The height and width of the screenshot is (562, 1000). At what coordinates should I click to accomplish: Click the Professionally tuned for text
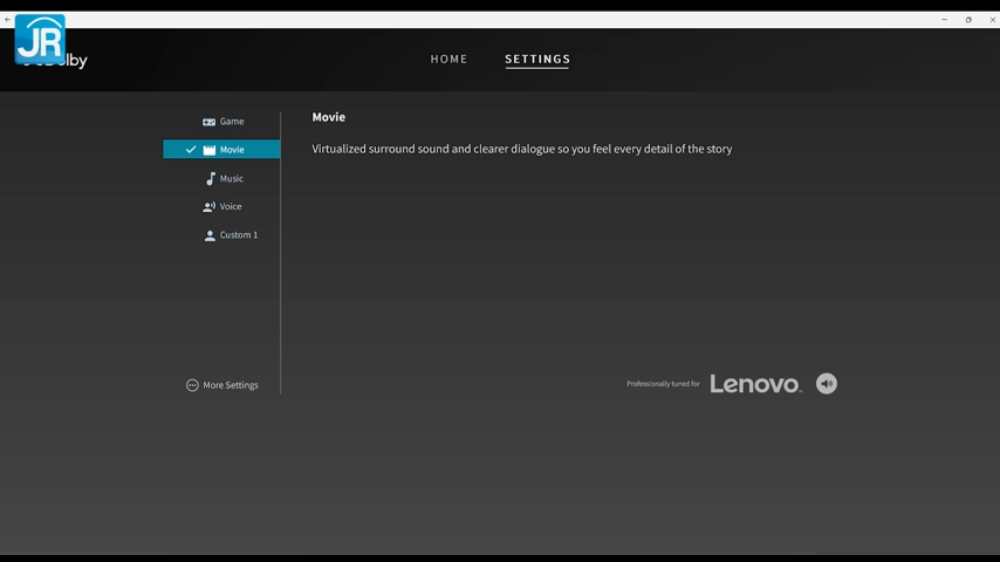coord(663,383)
